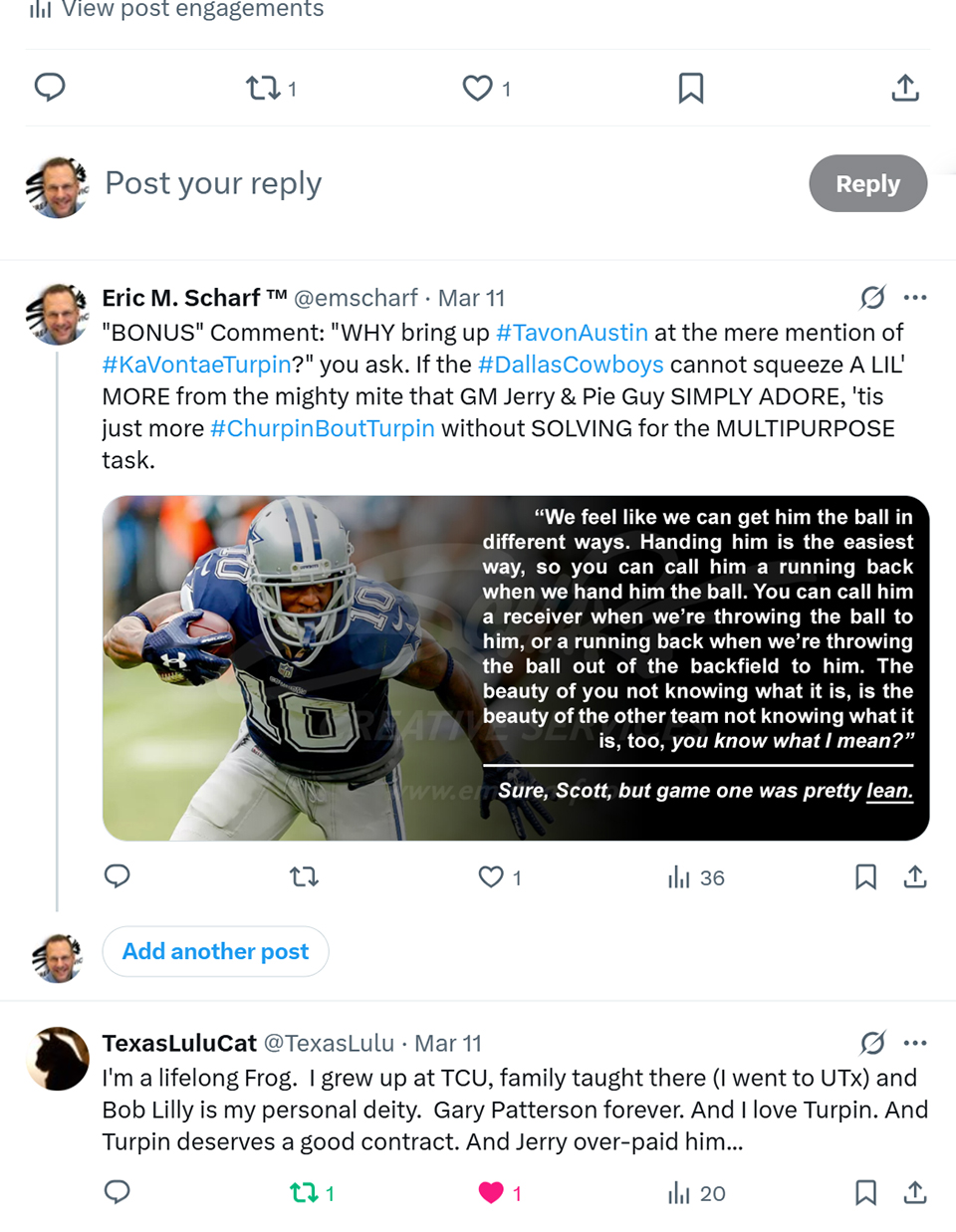Click the 'Post your reply' text field
Screen dimensions: 956x1232
click(213, 183)
